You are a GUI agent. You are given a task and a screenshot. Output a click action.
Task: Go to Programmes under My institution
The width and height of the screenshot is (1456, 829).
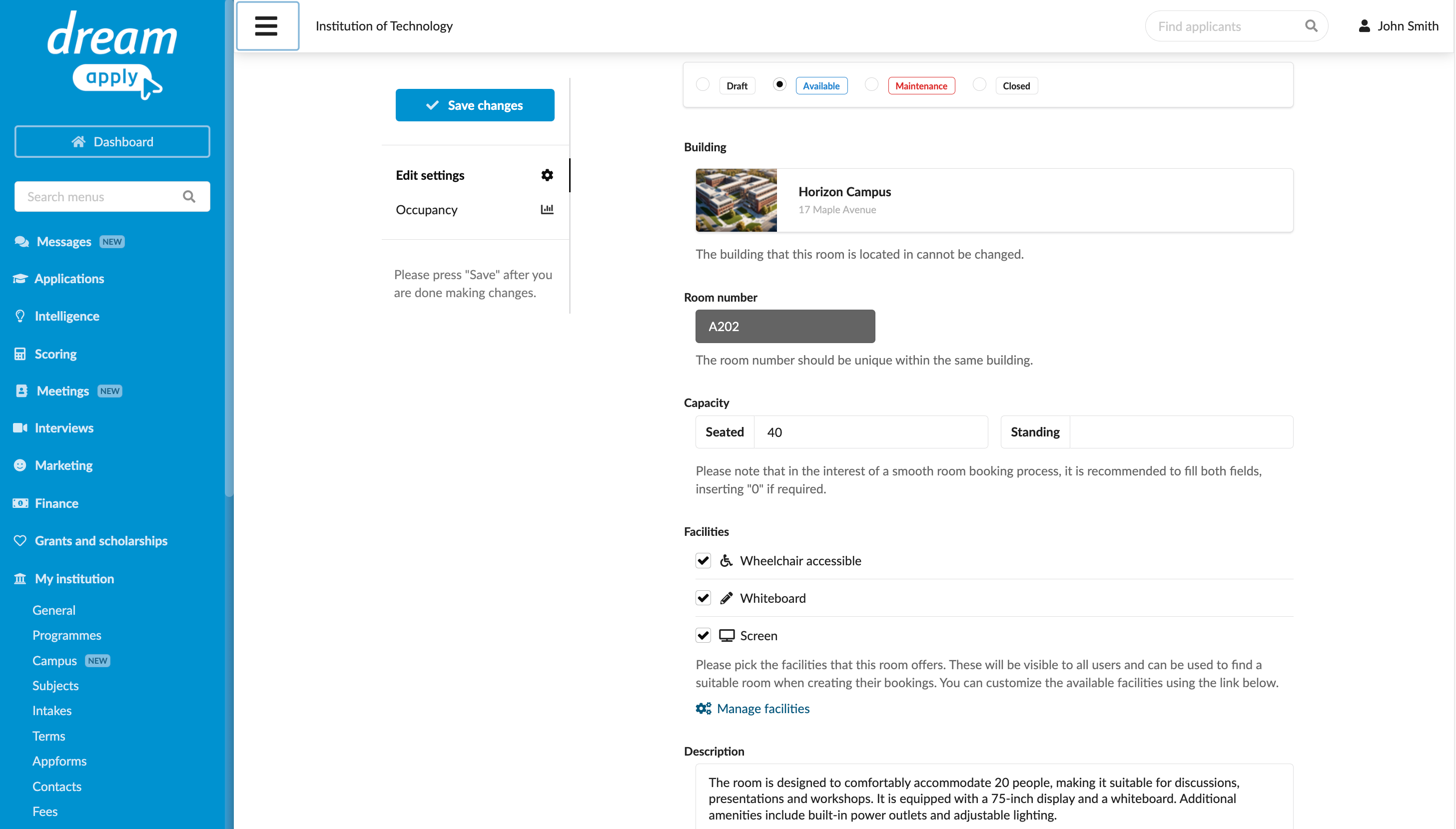click(66, 635)
